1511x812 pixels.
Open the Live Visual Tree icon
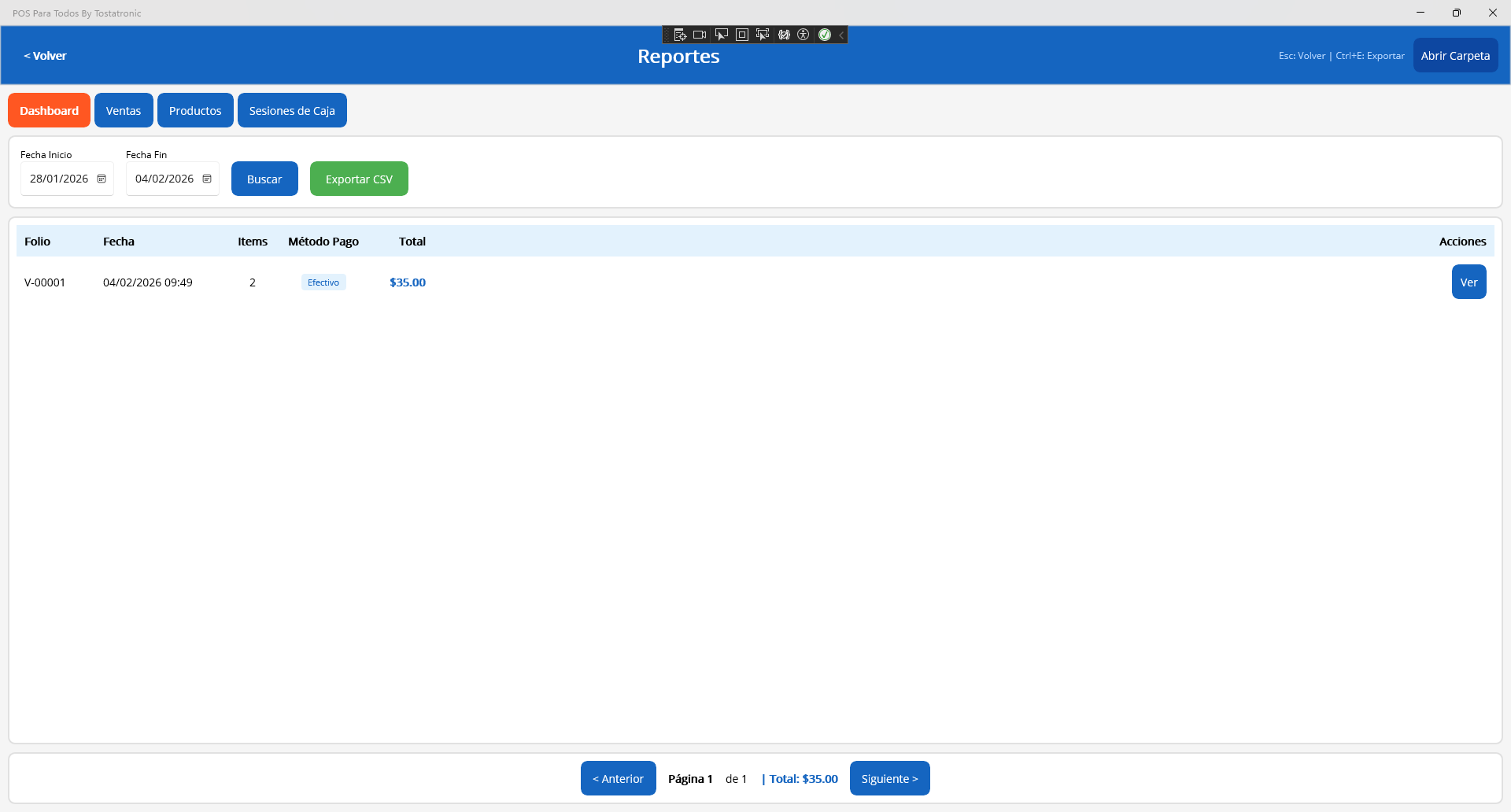pos(680,35)
